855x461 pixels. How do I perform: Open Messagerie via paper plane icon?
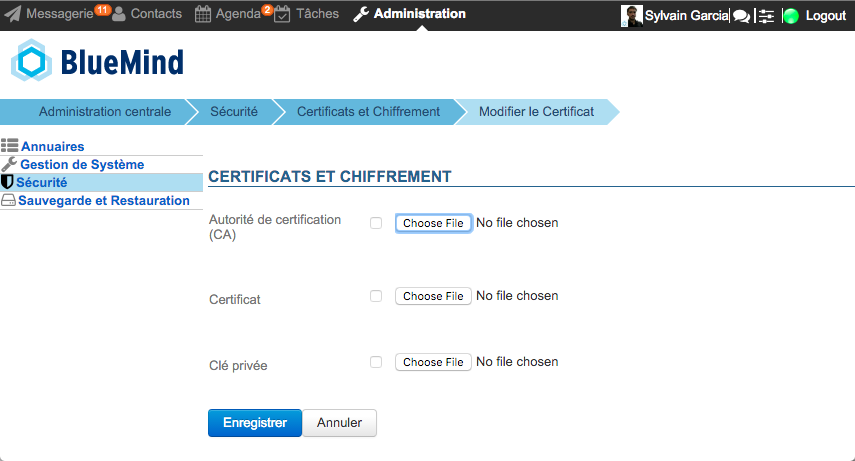[x=13, y=14]
